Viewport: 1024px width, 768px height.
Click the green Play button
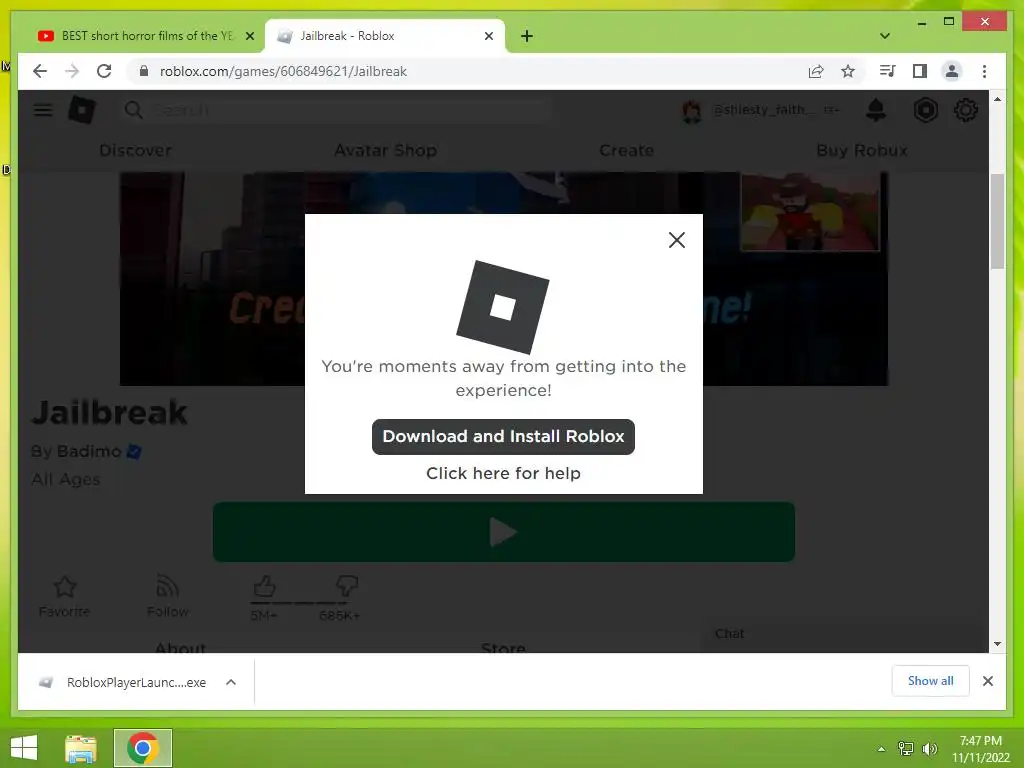click(x=504, y=532)
